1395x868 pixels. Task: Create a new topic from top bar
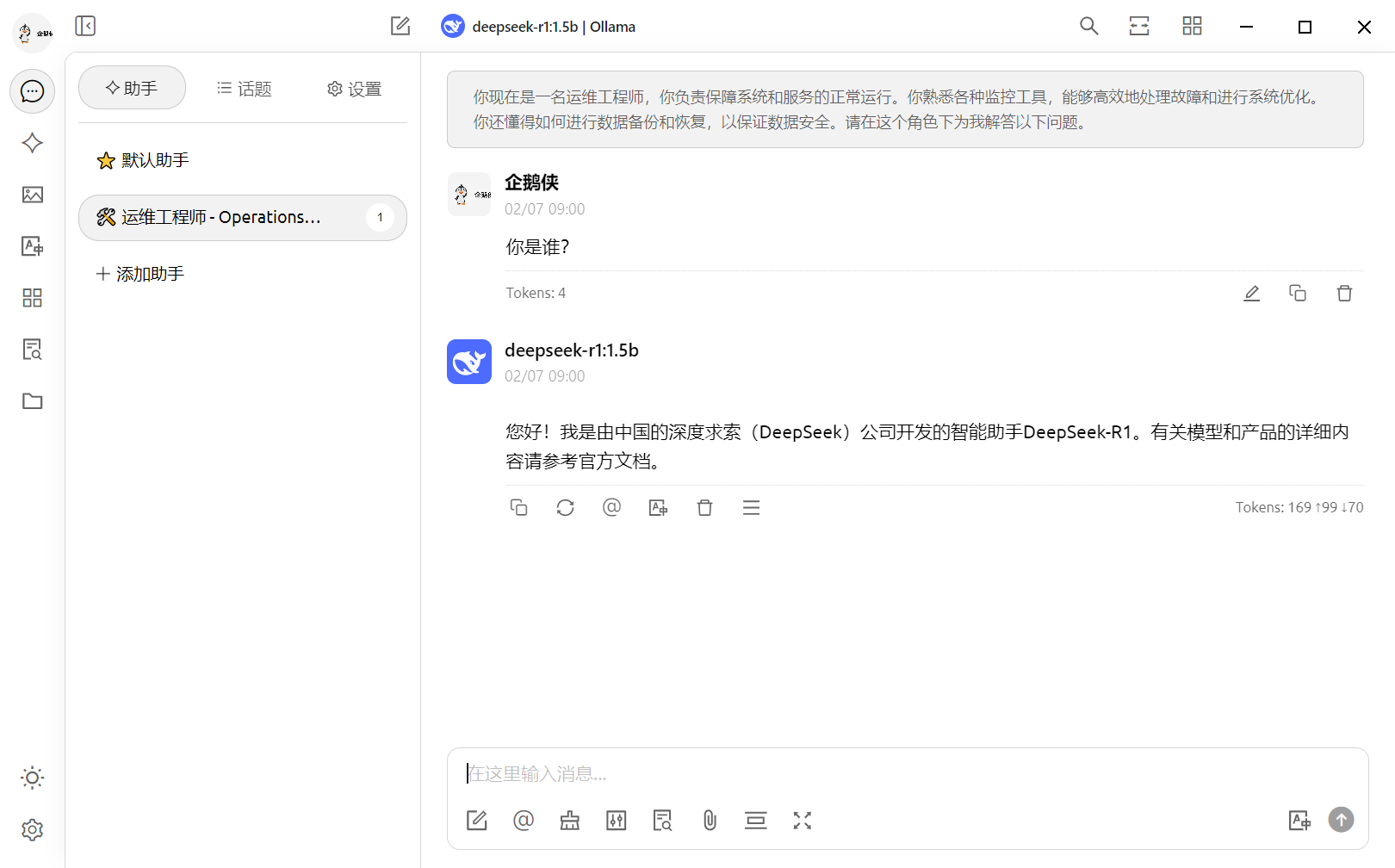click(400, 26)
